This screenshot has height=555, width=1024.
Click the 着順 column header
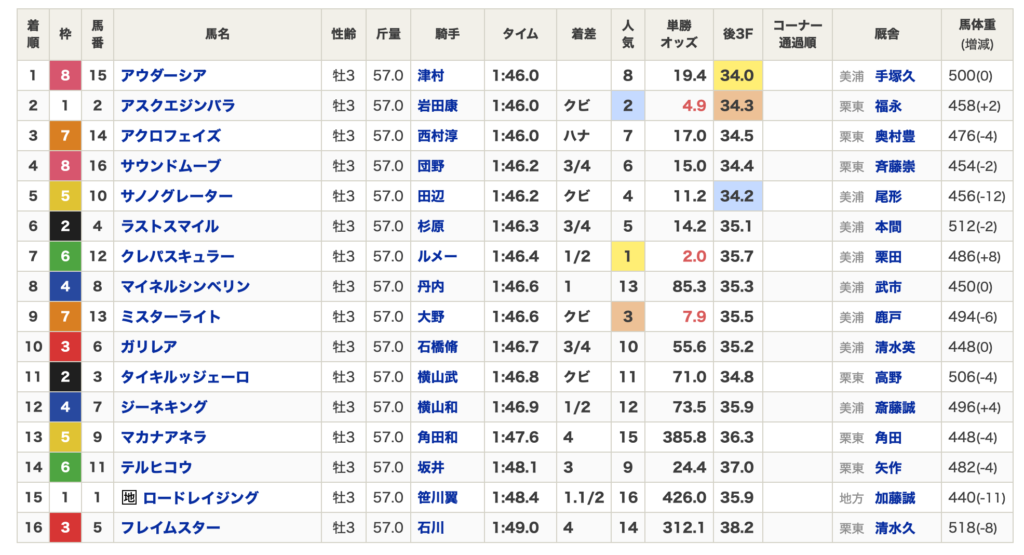point(33,34)
